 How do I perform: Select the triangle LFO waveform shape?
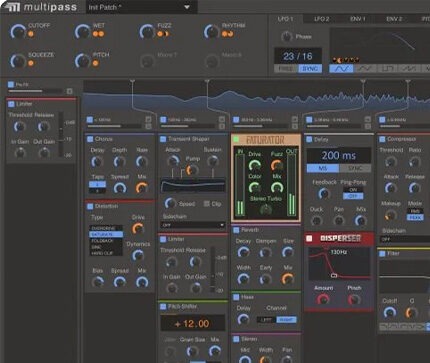365,69
